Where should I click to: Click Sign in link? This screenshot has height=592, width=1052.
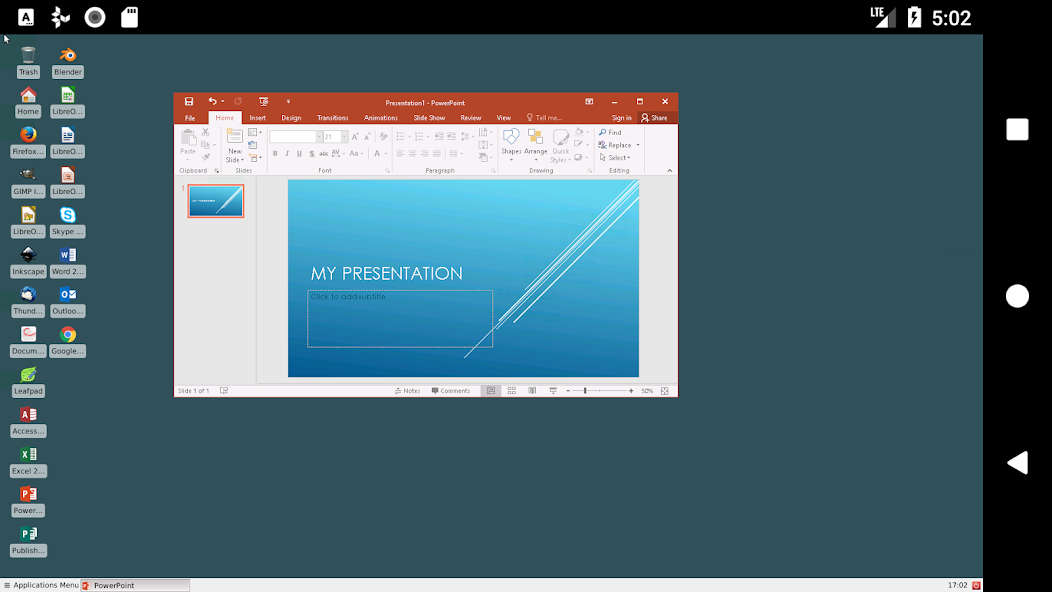(621, 118)
